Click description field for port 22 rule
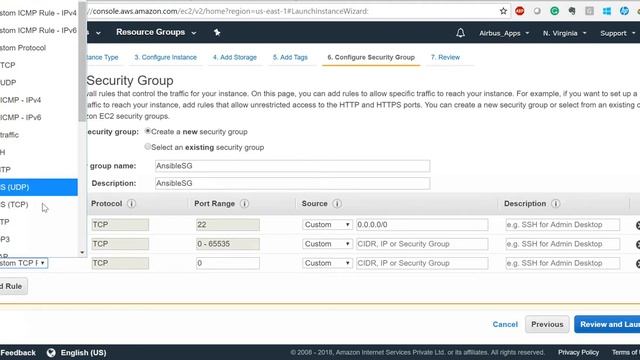The width and height of the screenshot is (640, 360). pos(562,224)
